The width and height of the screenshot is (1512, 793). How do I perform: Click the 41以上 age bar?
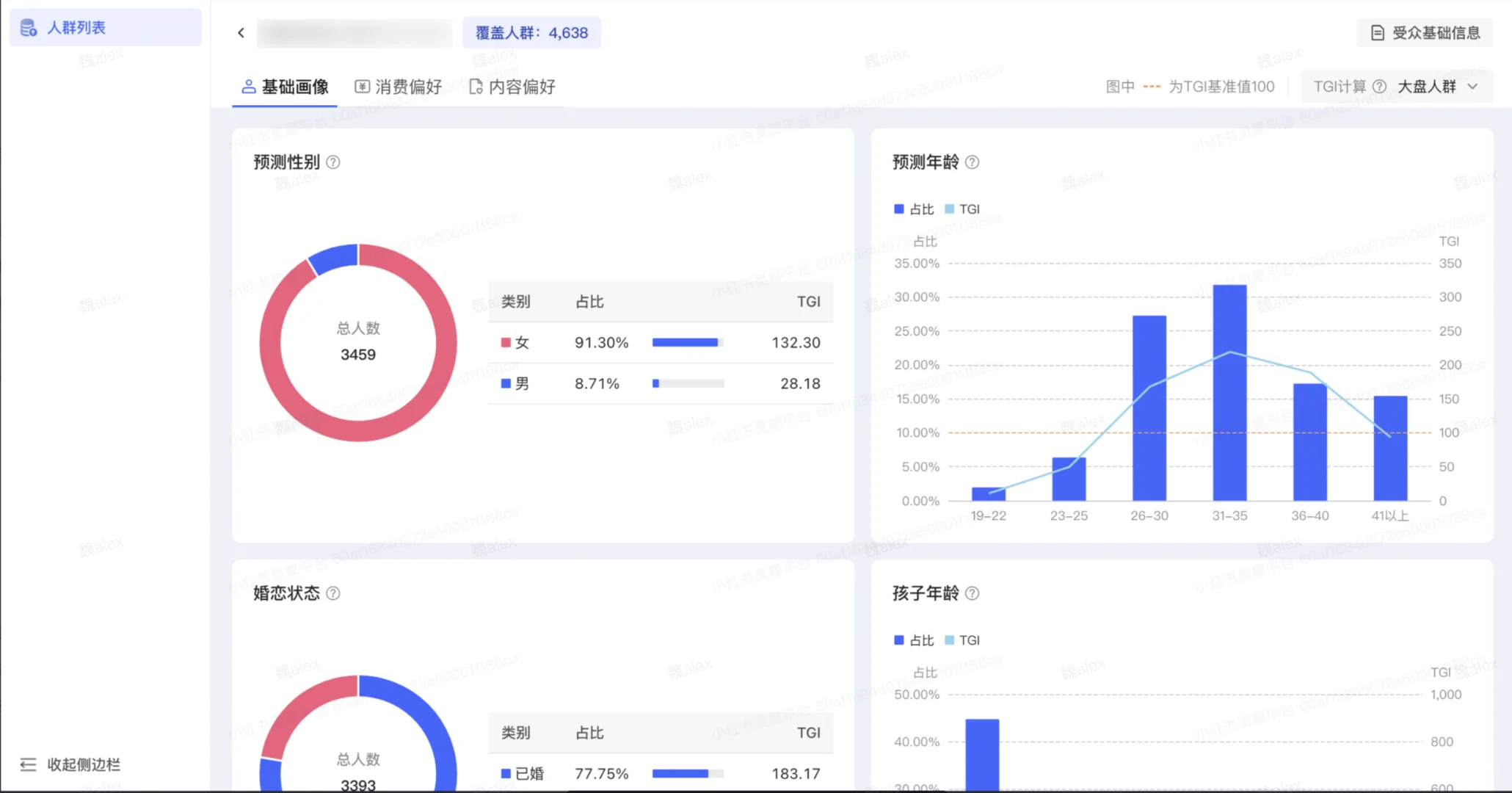1390,448
